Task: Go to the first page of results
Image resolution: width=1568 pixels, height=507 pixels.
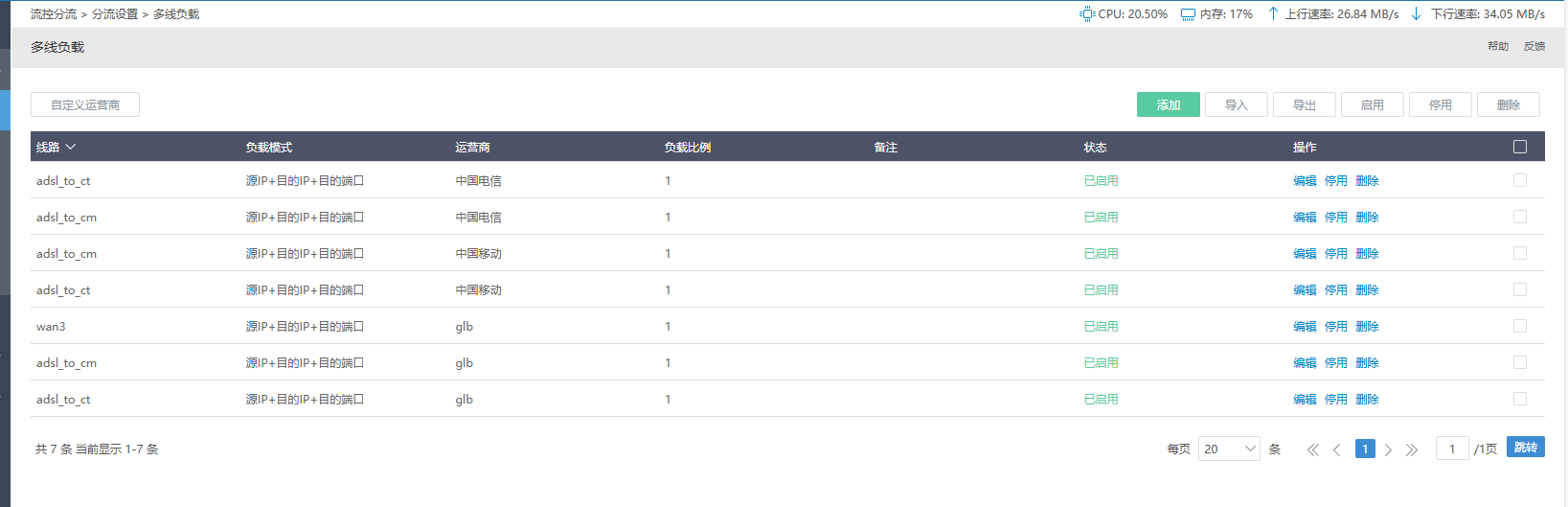Action: pos(1313,449)
